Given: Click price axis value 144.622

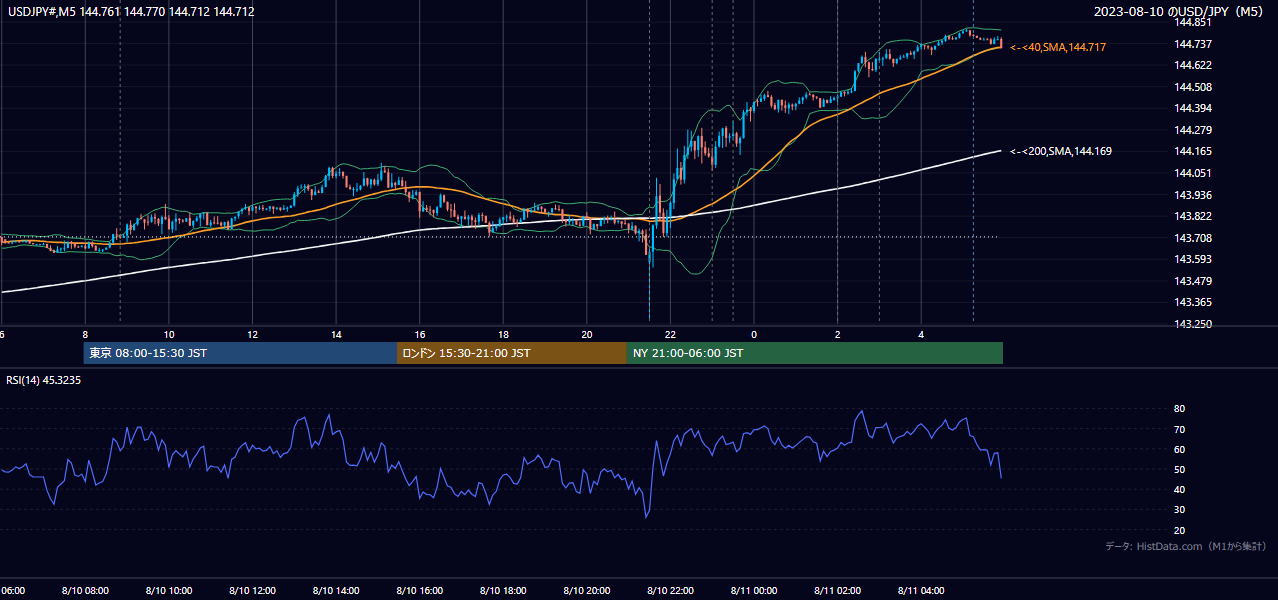Looking at the screenshot, I should [1192, 65].
